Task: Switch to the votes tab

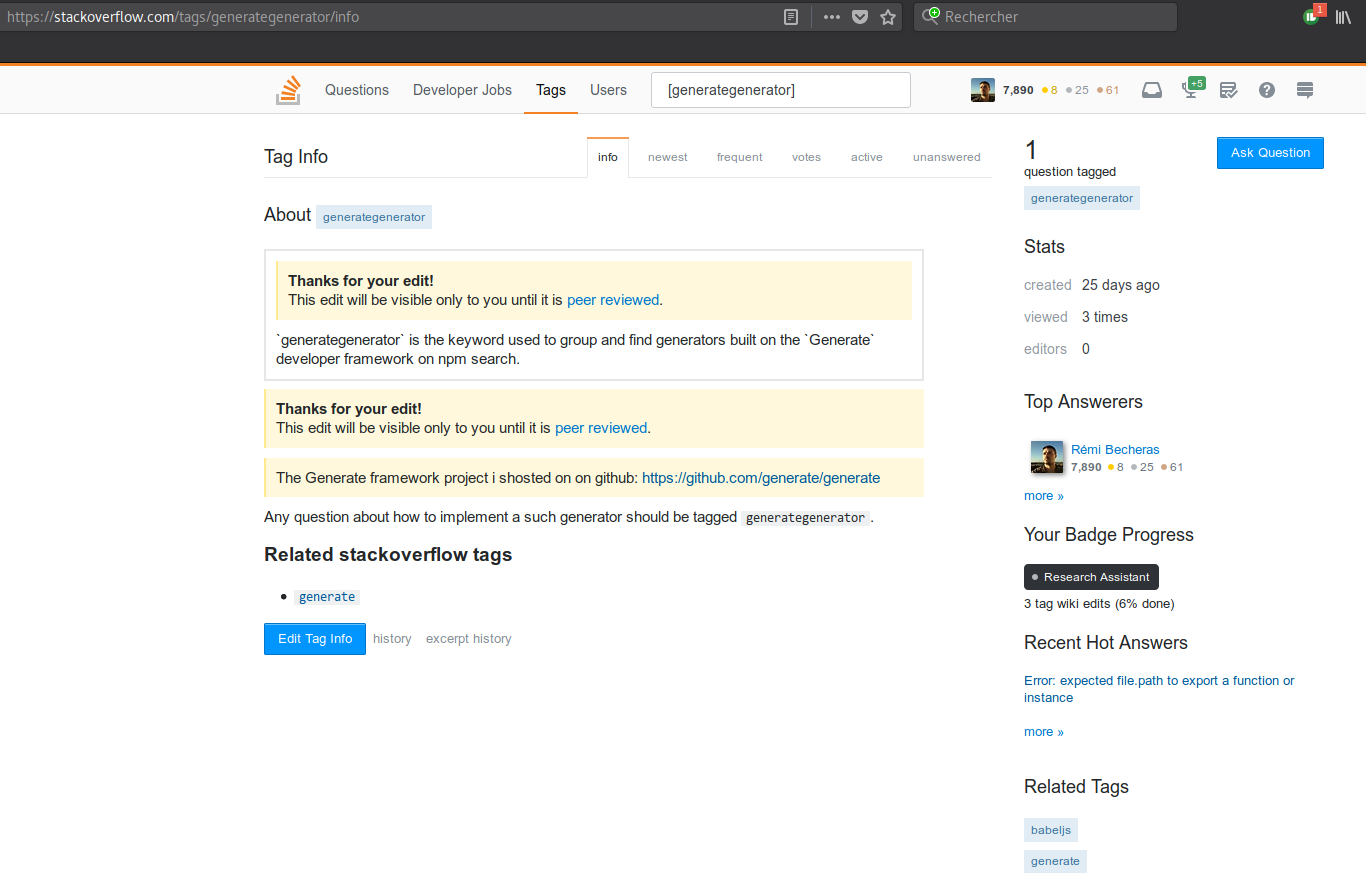Action: 806,157
